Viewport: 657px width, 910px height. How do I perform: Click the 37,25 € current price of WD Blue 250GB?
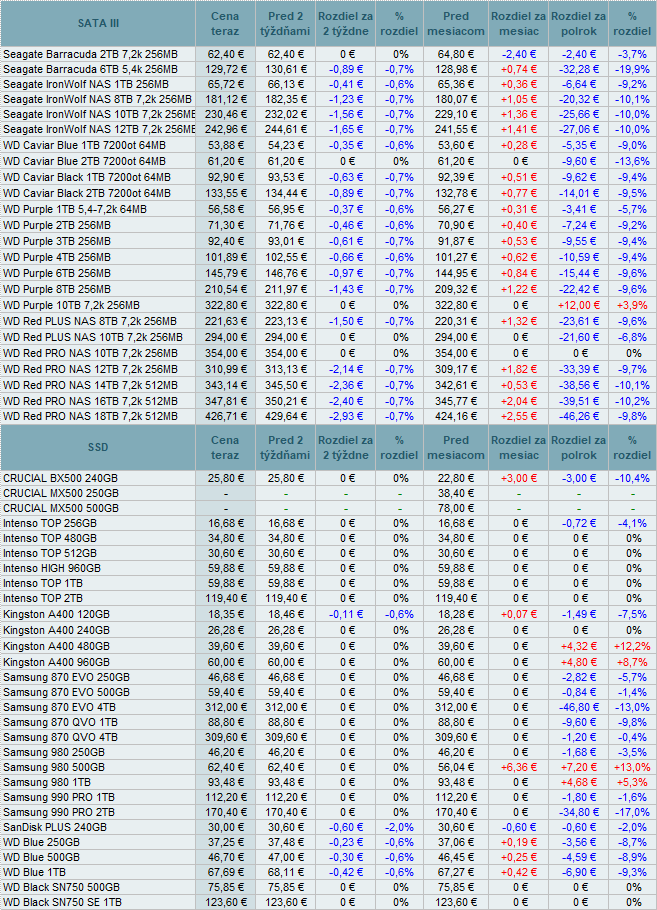(x=226, y=843)
